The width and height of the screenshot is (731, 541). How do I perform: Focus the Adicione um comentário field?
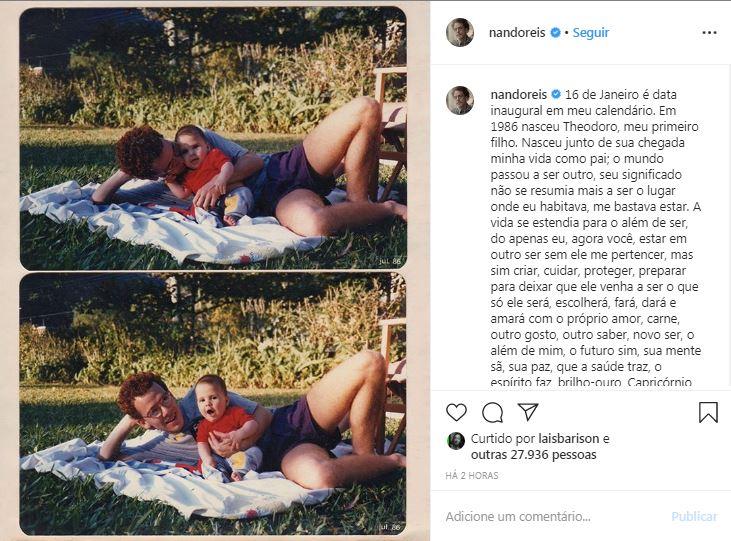[x=550, y=517]
